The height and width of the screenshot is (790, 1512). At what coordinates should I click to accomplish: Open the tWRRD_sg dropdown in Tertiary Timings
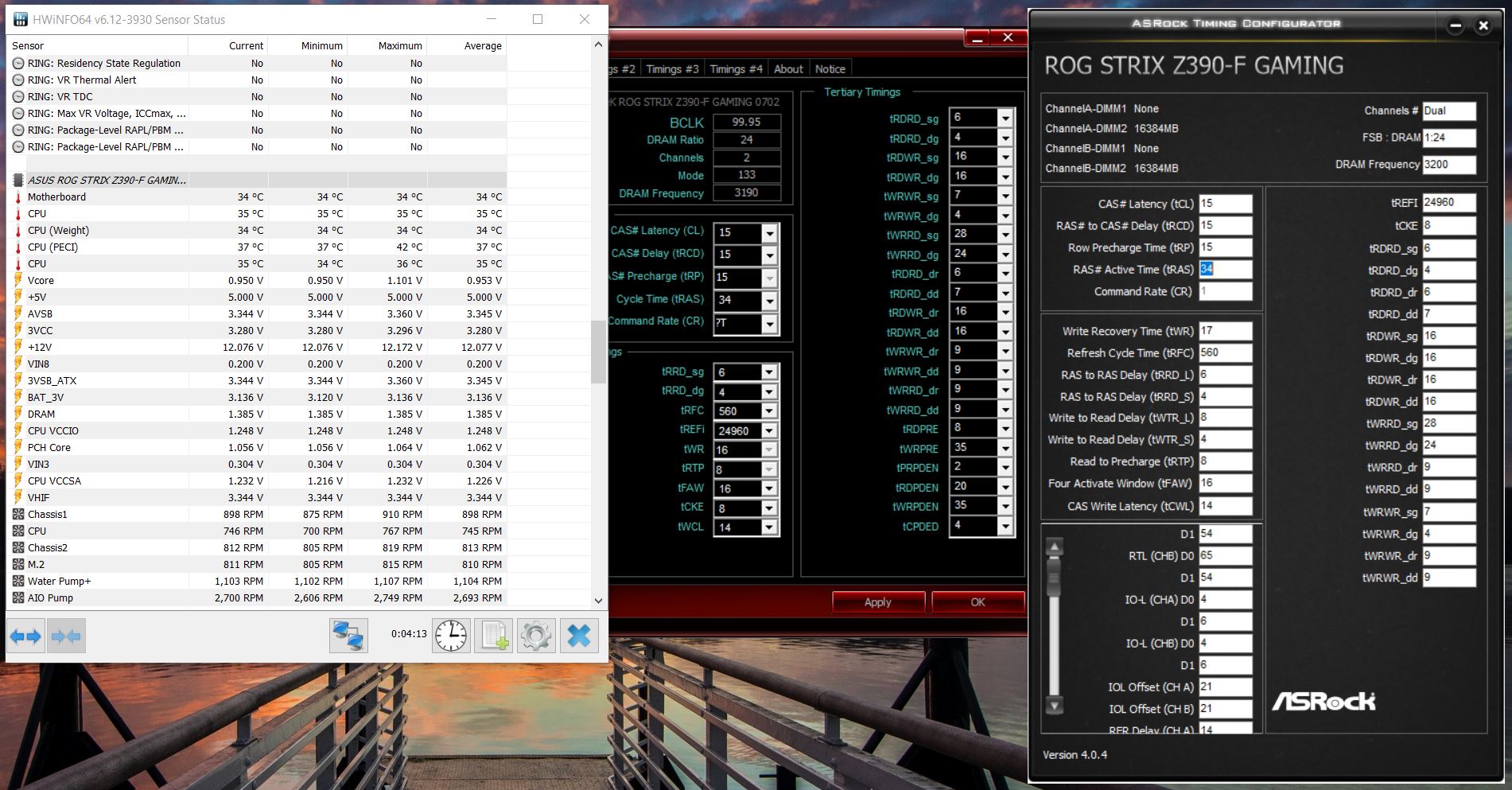click(1005, 235)
